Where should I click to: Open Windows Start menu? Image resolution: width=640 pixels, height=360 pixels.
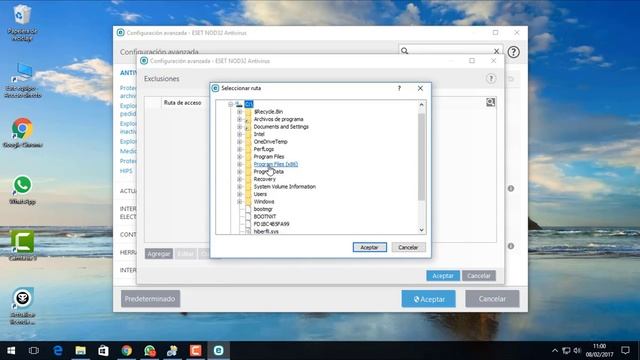click(11, 351)
